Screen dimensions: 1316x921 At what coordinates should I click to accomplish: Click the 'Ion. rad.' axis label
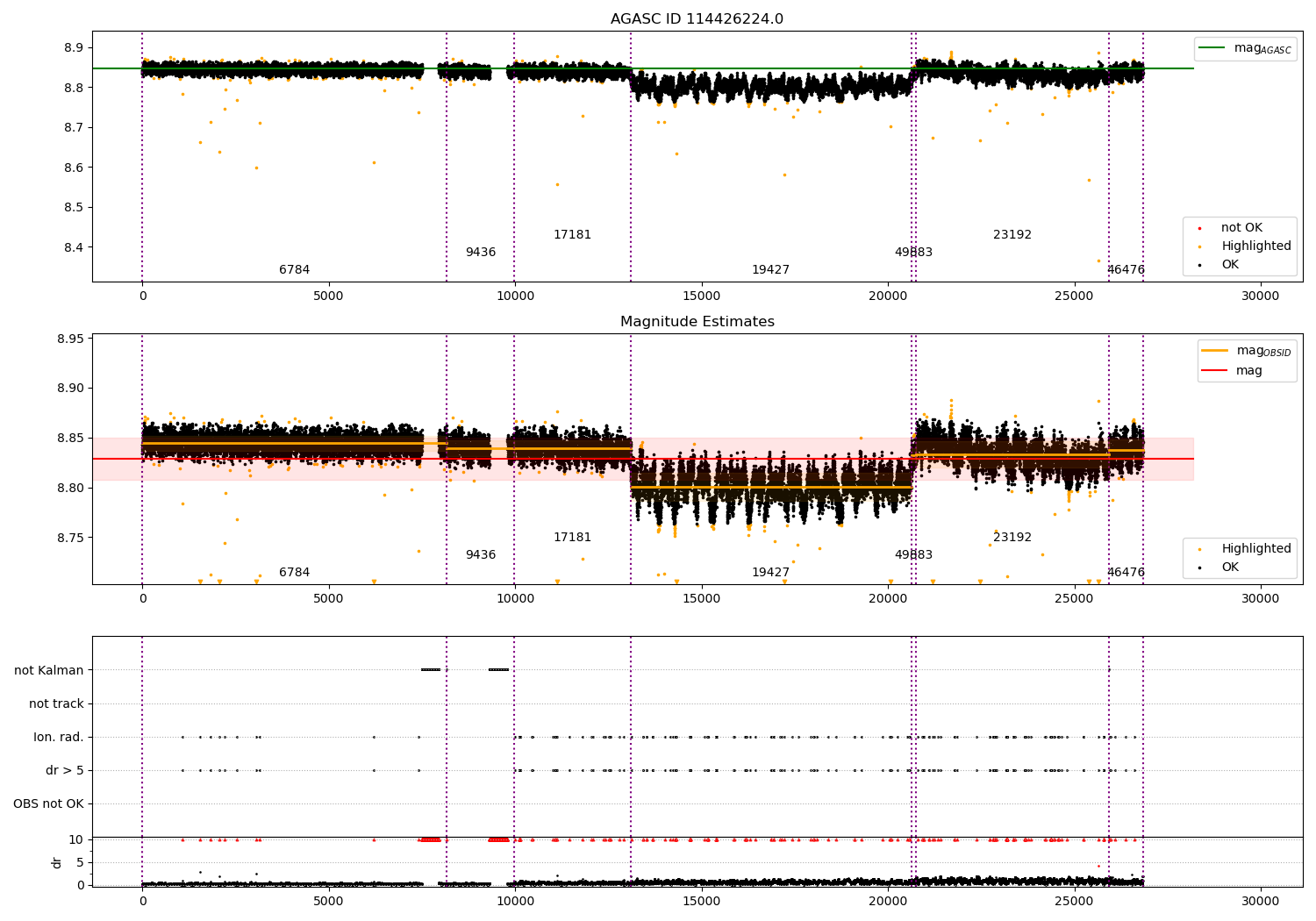click(59, 738)
